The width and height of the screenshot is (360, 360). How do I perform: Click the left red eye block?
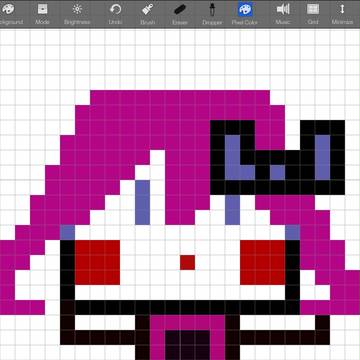97,263
